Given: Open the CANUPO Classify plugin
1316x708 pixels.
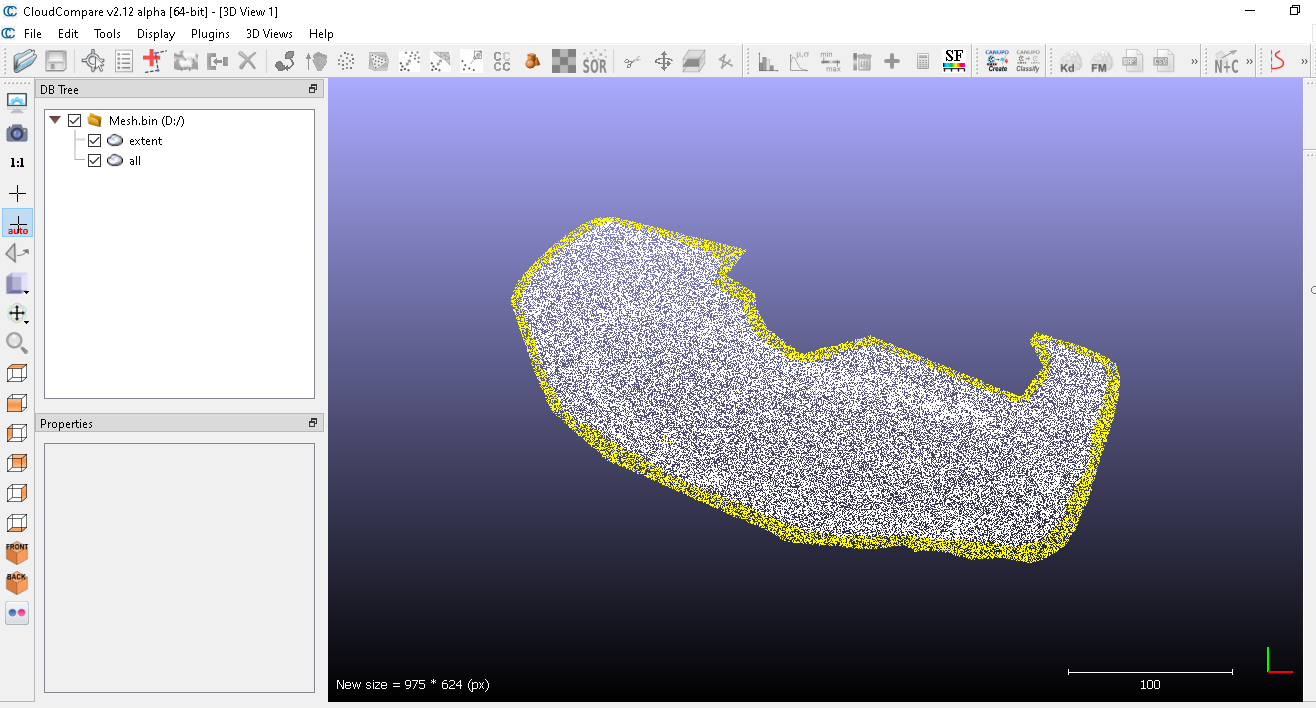Looking at the screenshot, I should click(x=1027, y=61).
